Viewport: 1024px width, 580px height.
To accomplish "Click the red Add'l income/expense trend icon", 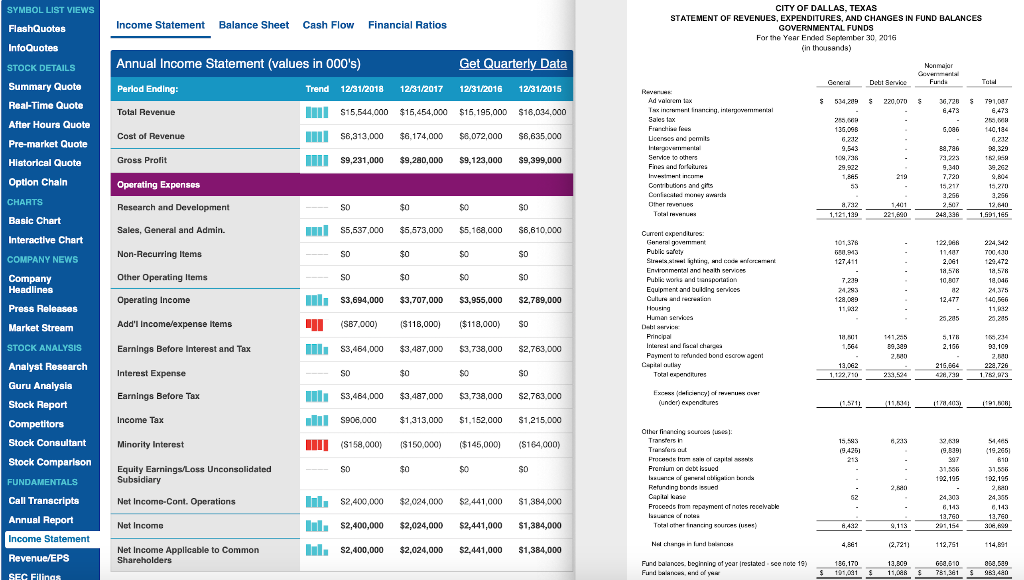I will coord(317,322).
